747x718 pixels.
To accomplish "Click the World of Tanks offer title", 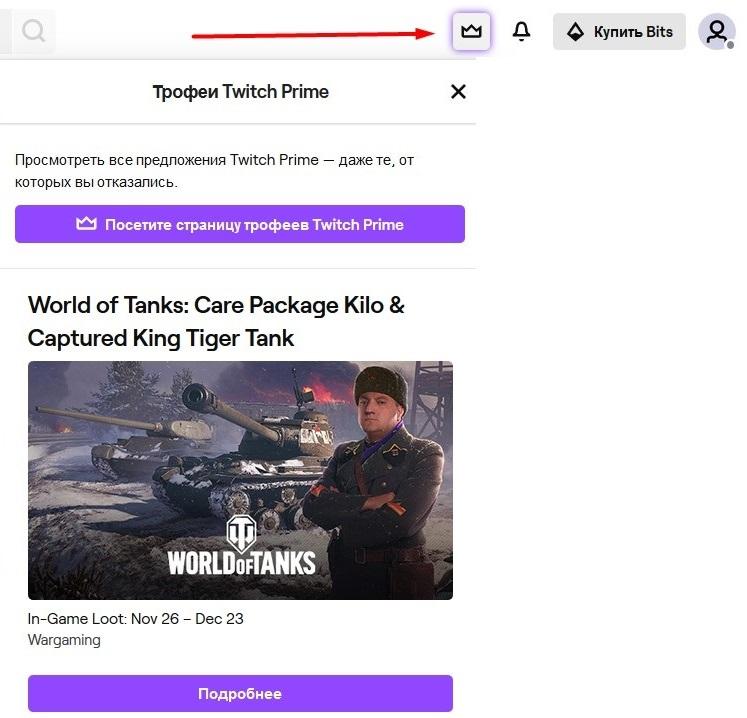I will [216, 322].
